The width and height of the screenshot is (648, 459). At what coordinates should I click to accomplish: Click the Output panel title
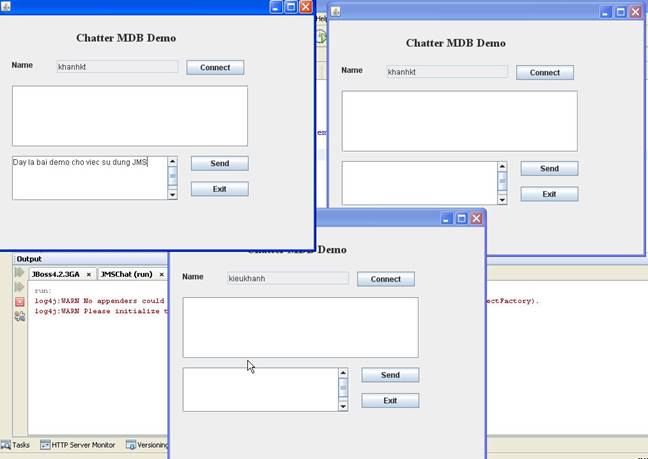[x=29, y=259]
